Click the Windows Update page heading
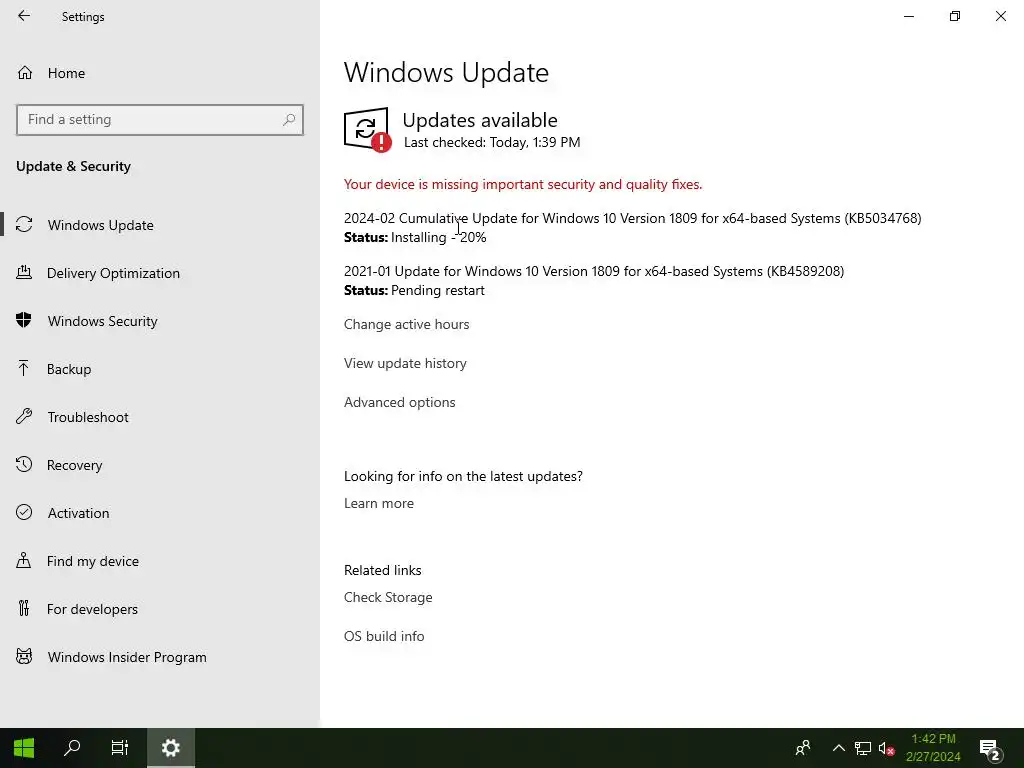1024x768 pixels. point(446,72)
